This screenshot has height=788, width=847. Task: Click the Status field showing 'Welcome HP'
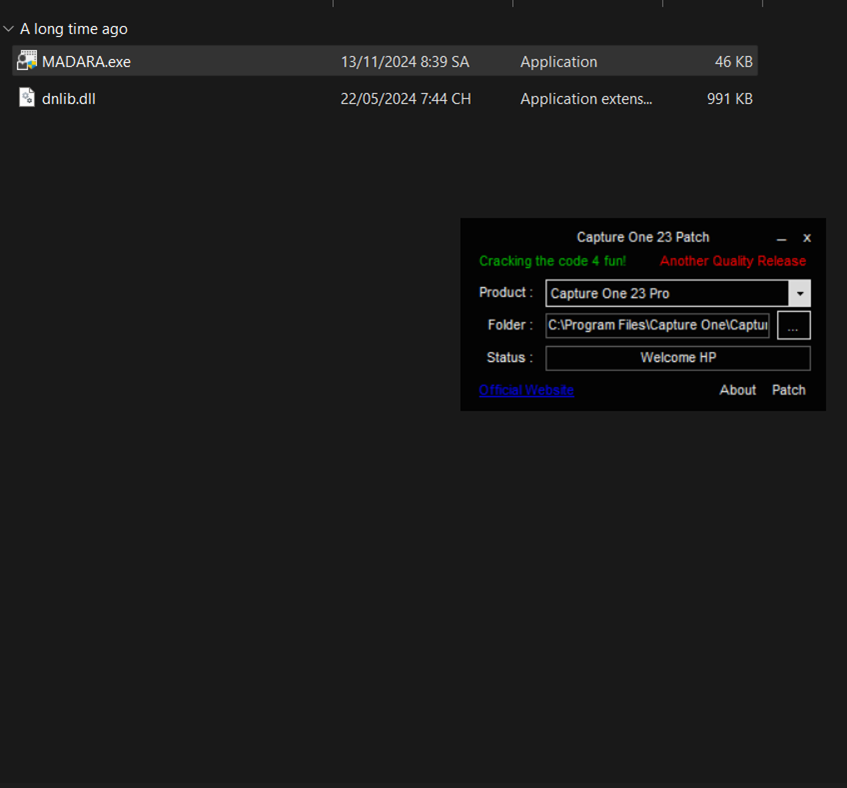click(678, 358)
